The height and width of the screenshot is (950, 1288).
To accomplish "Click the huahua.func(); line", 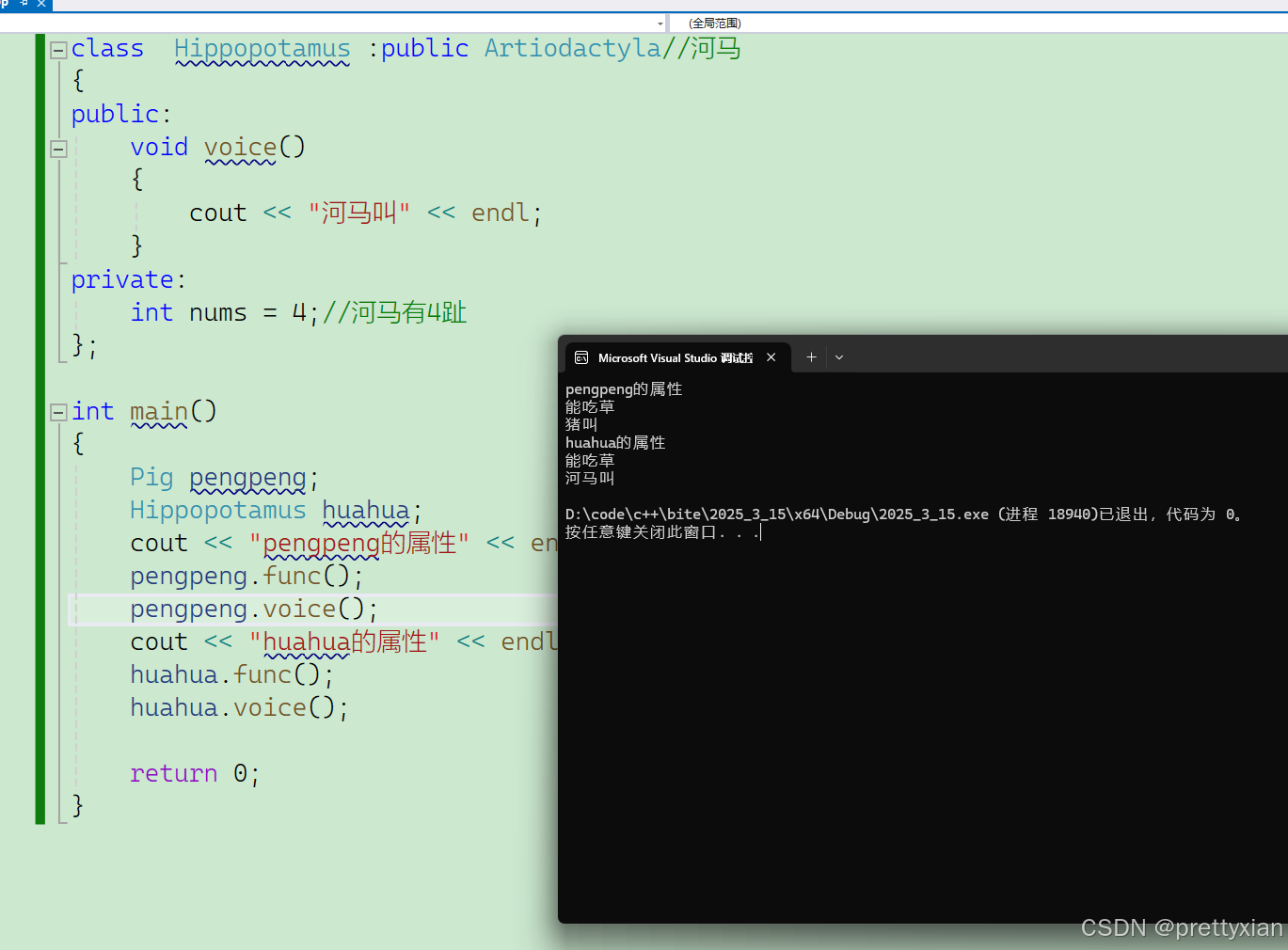I will click(232, 674).
